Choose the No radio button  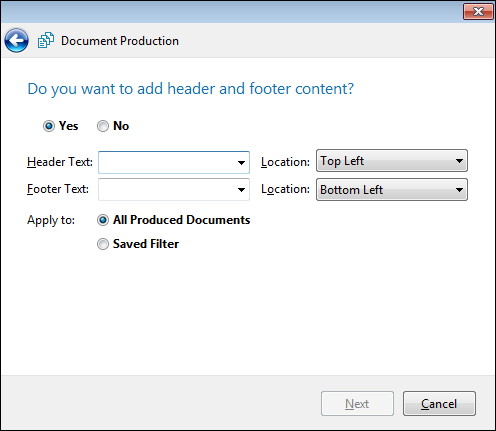click(103, 126)
